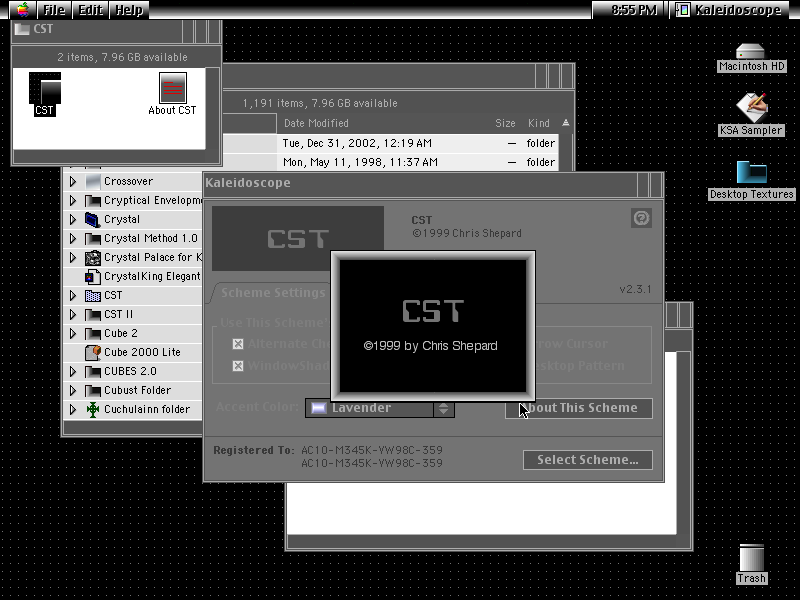Click the '2 items, 7.96 GB available' text
This screenshot has width=800, height=600.
[122, 57]
